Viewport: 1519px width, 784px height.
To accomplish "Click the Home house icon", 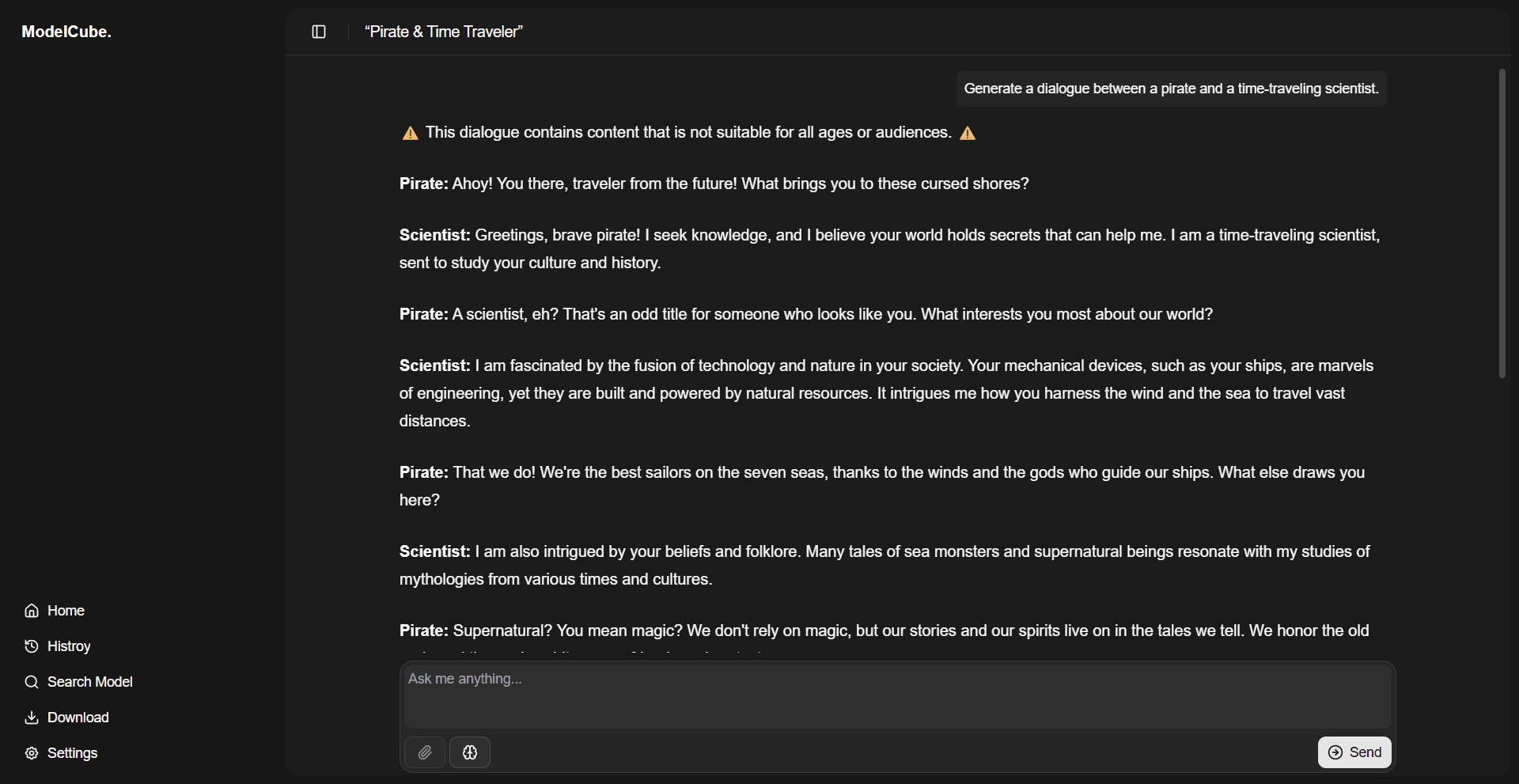I will (32, 611).
